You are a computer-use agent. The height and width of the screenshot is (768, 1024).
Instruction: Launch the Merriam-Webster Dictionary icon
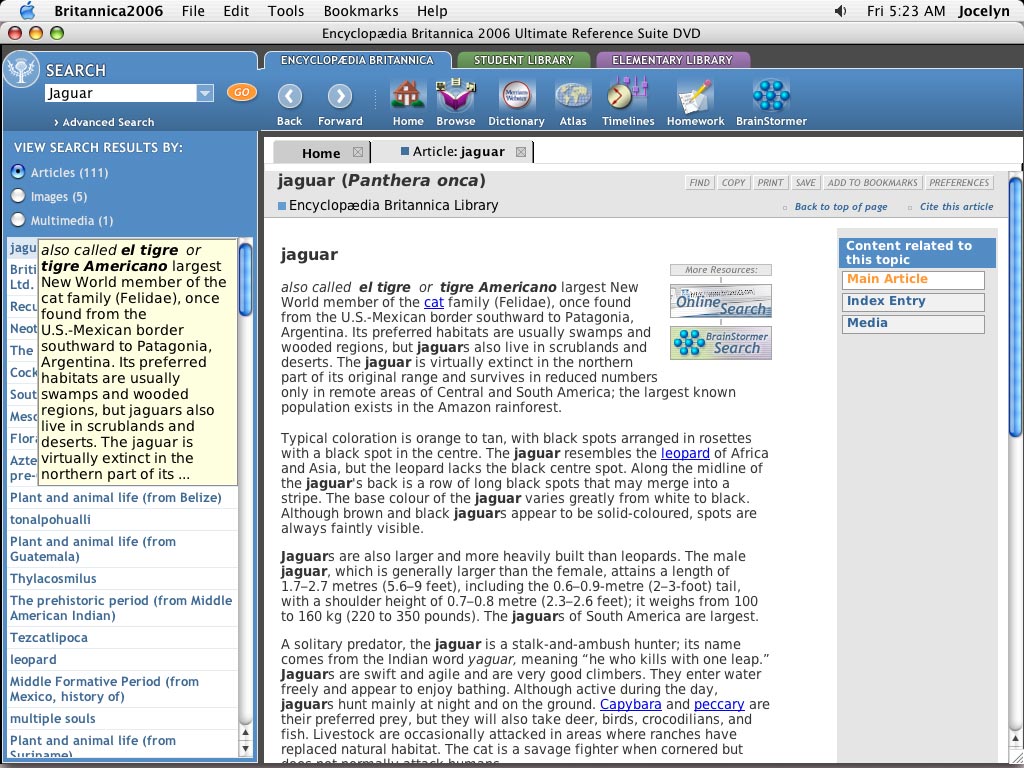coord(516,95)
